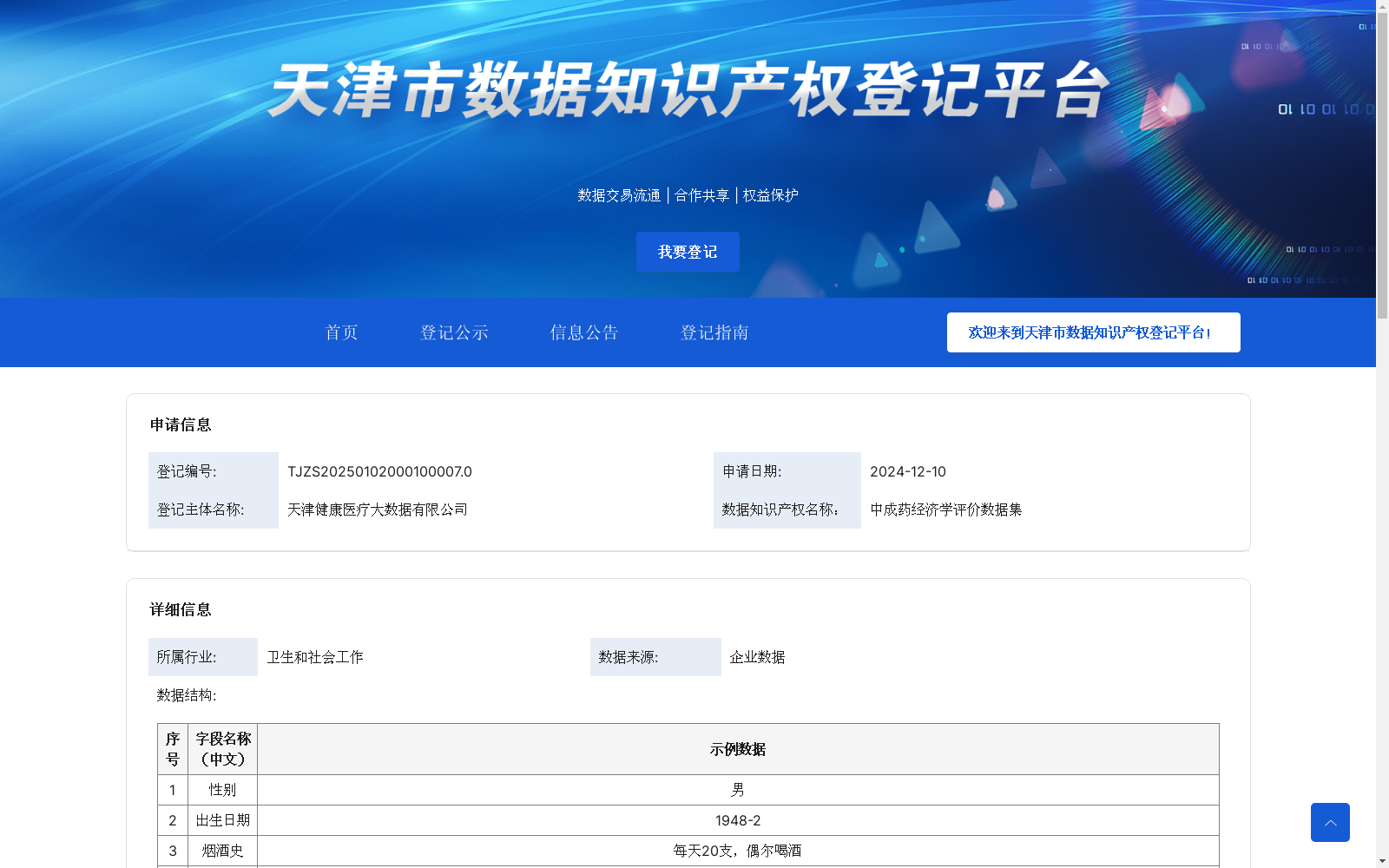This screenshot has width=1389, height=868.
Task: Click the back-to-top arrow button
Action: click(1330, 822)
